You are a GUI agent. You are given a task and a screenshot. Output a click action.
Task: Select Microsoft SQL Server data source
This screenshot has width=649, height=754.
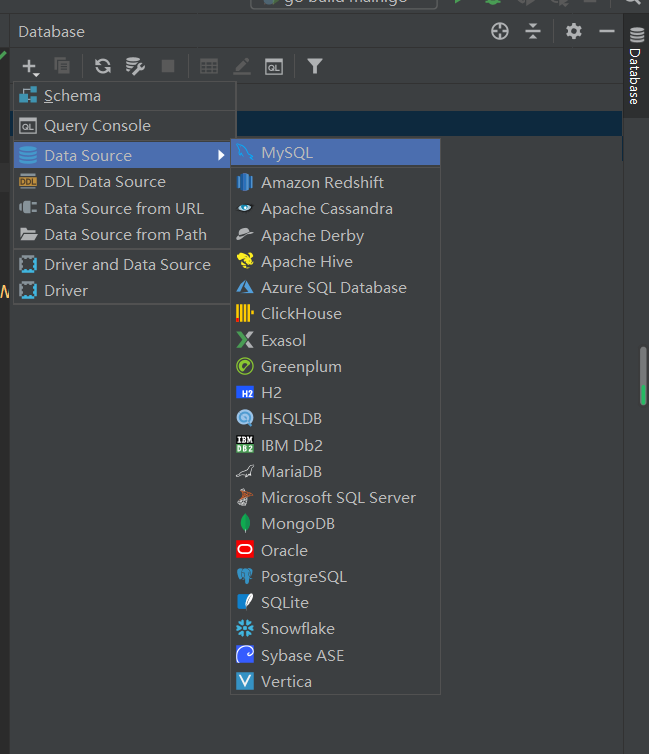point(336,497)
